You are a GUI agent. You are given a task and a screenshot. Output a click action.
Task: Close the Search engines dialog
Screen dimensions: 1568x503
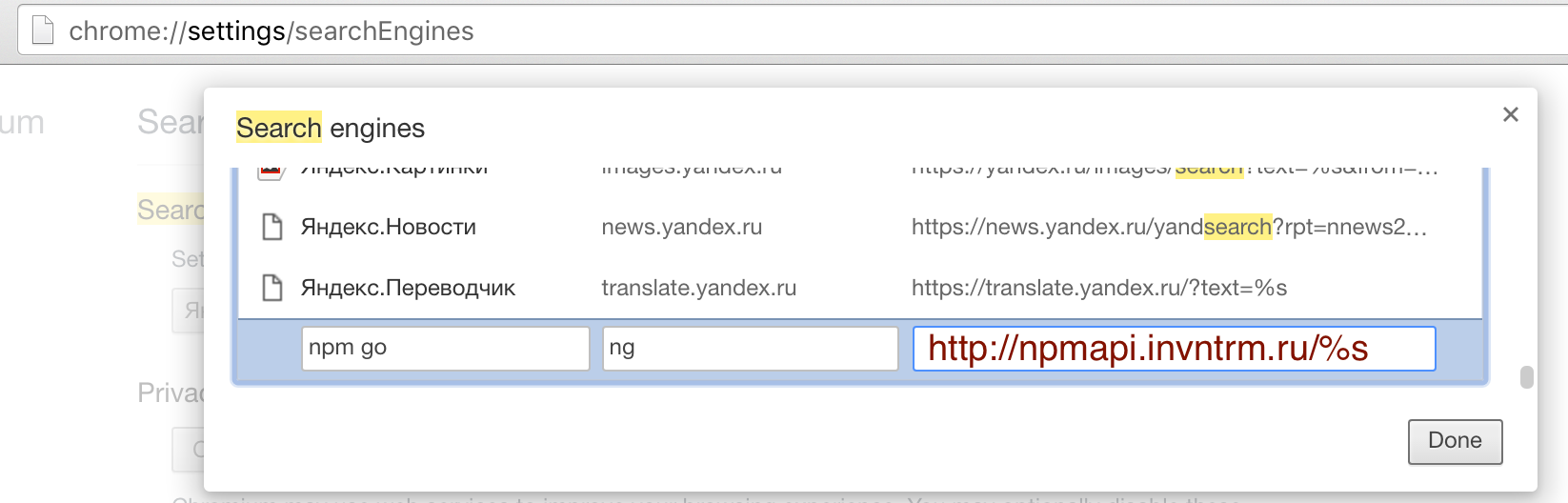1510,114
